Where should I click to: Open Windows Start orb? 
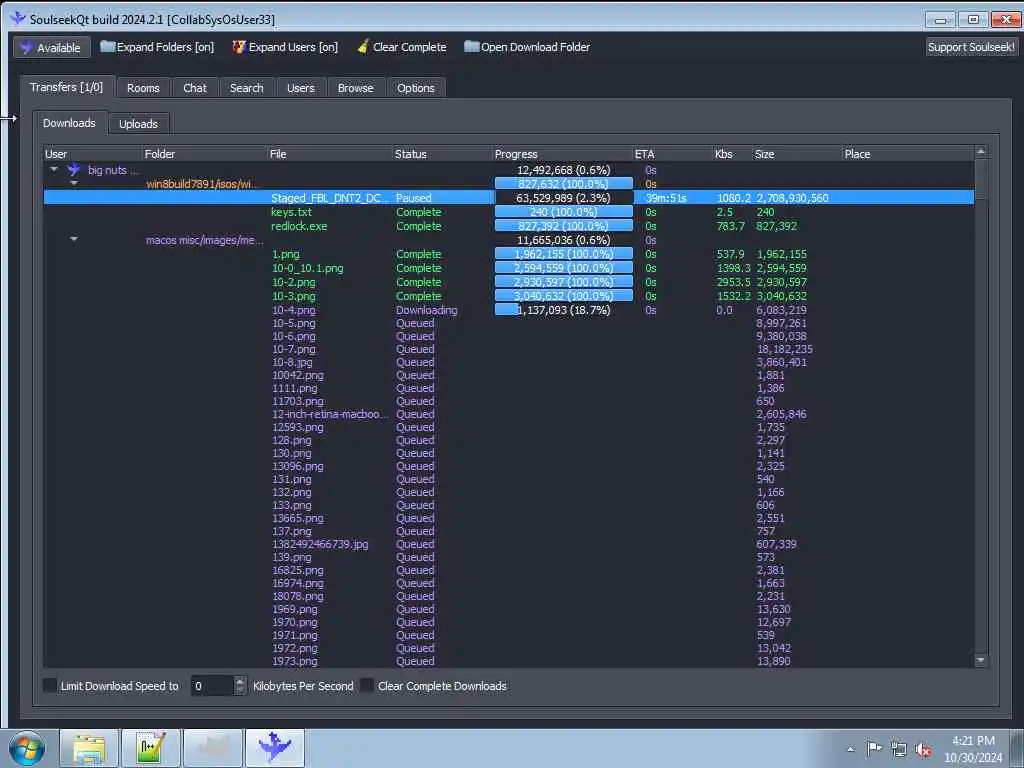pyautogui.click(x=27, y=748)
